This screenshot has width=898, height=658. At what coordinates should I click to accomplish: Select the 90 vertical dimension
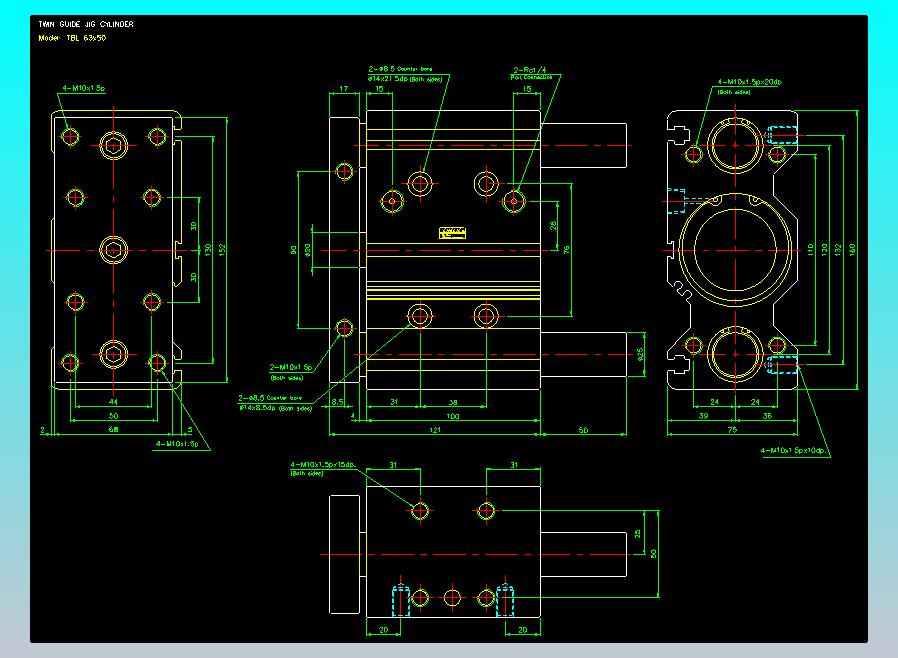click(x=293, y=250)
